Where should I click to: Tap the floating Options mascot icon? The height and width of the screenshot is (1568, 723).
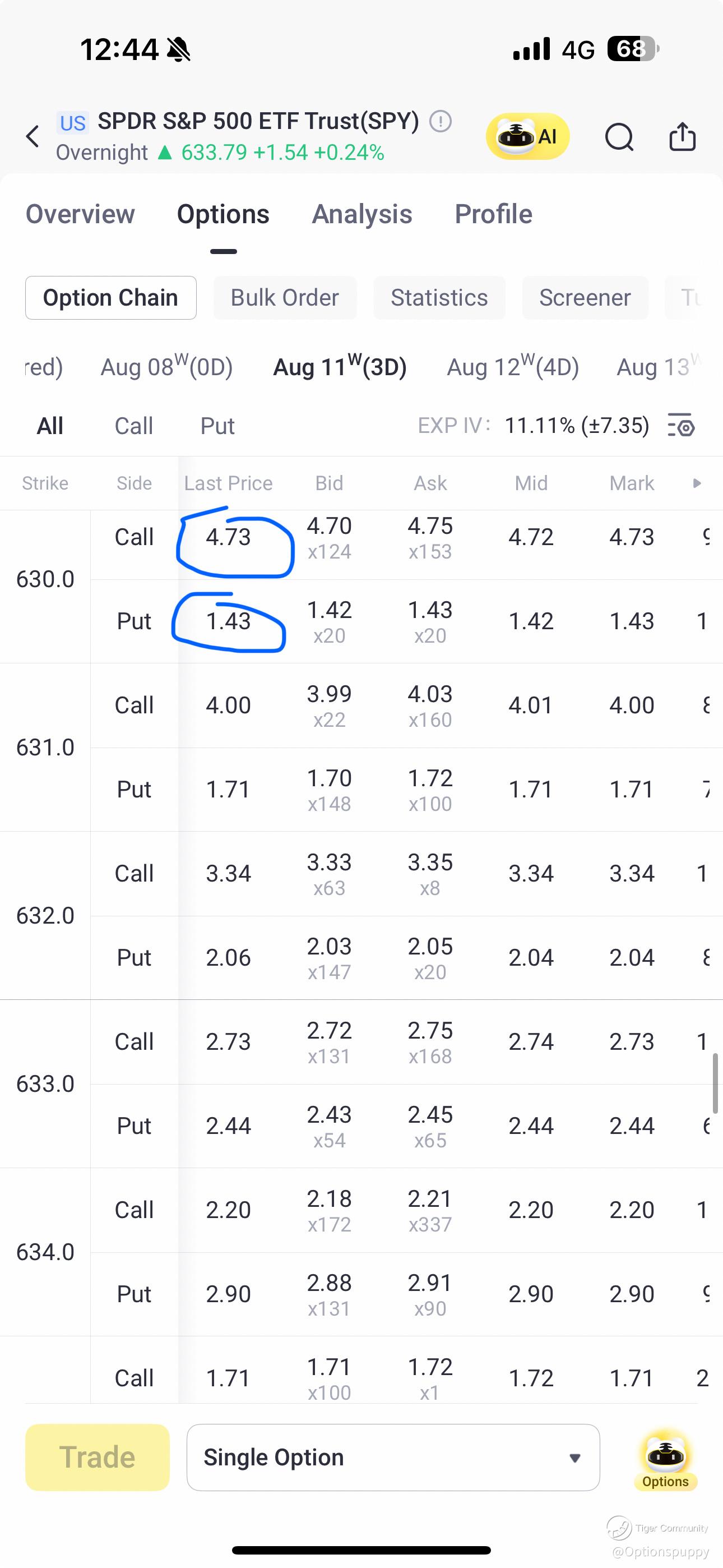[x=665, y=1458]
